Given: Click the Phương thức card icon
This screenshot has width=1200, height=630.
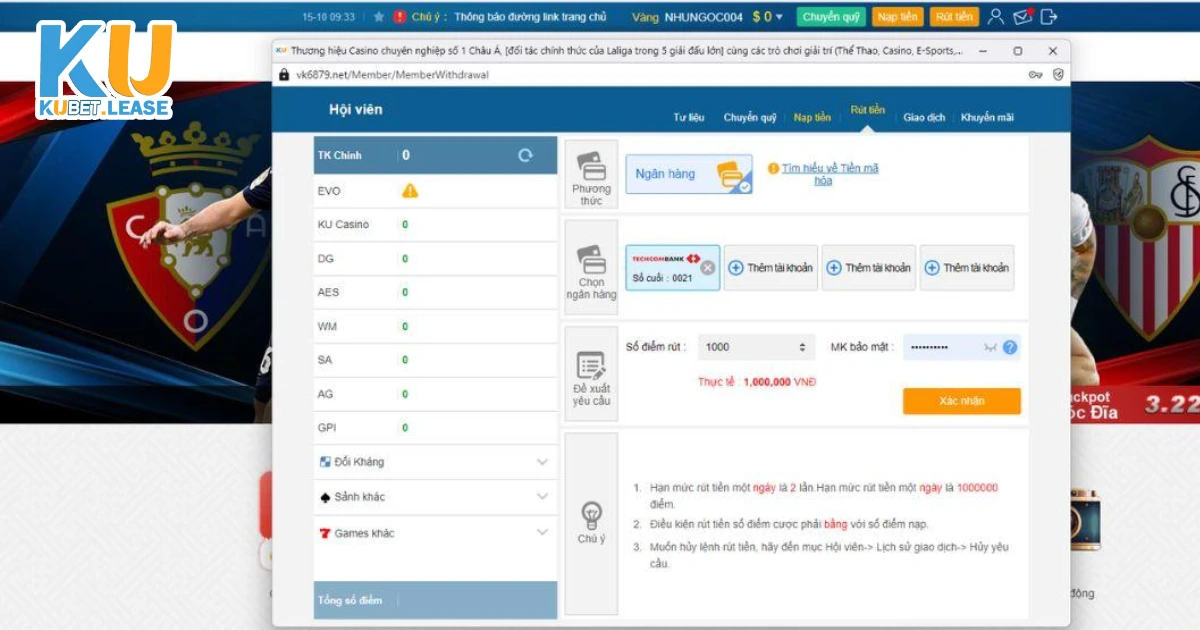Looking at the screenshot, I should (x=591, y=166).
